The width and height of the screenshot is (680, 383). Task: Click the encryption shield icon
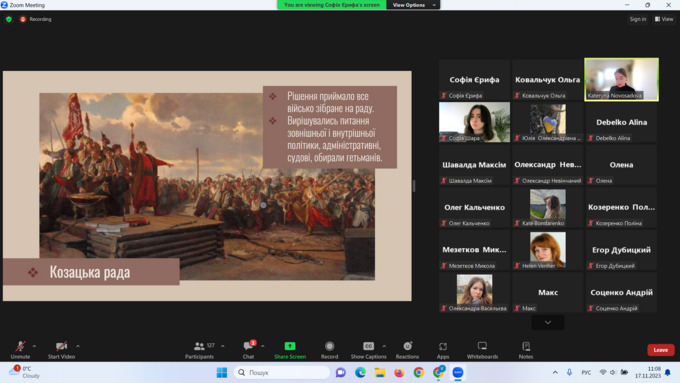9,19
